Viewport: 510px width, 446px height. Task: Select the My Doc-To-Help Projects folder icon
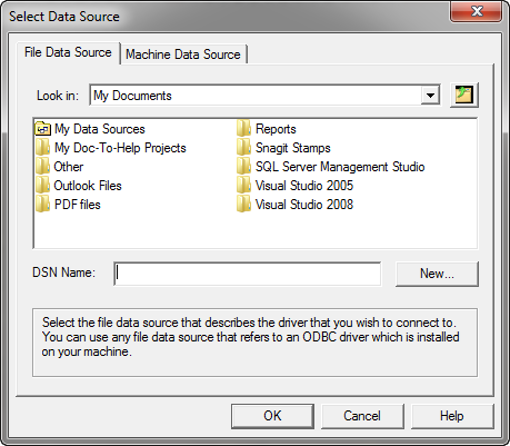point(43,148)
